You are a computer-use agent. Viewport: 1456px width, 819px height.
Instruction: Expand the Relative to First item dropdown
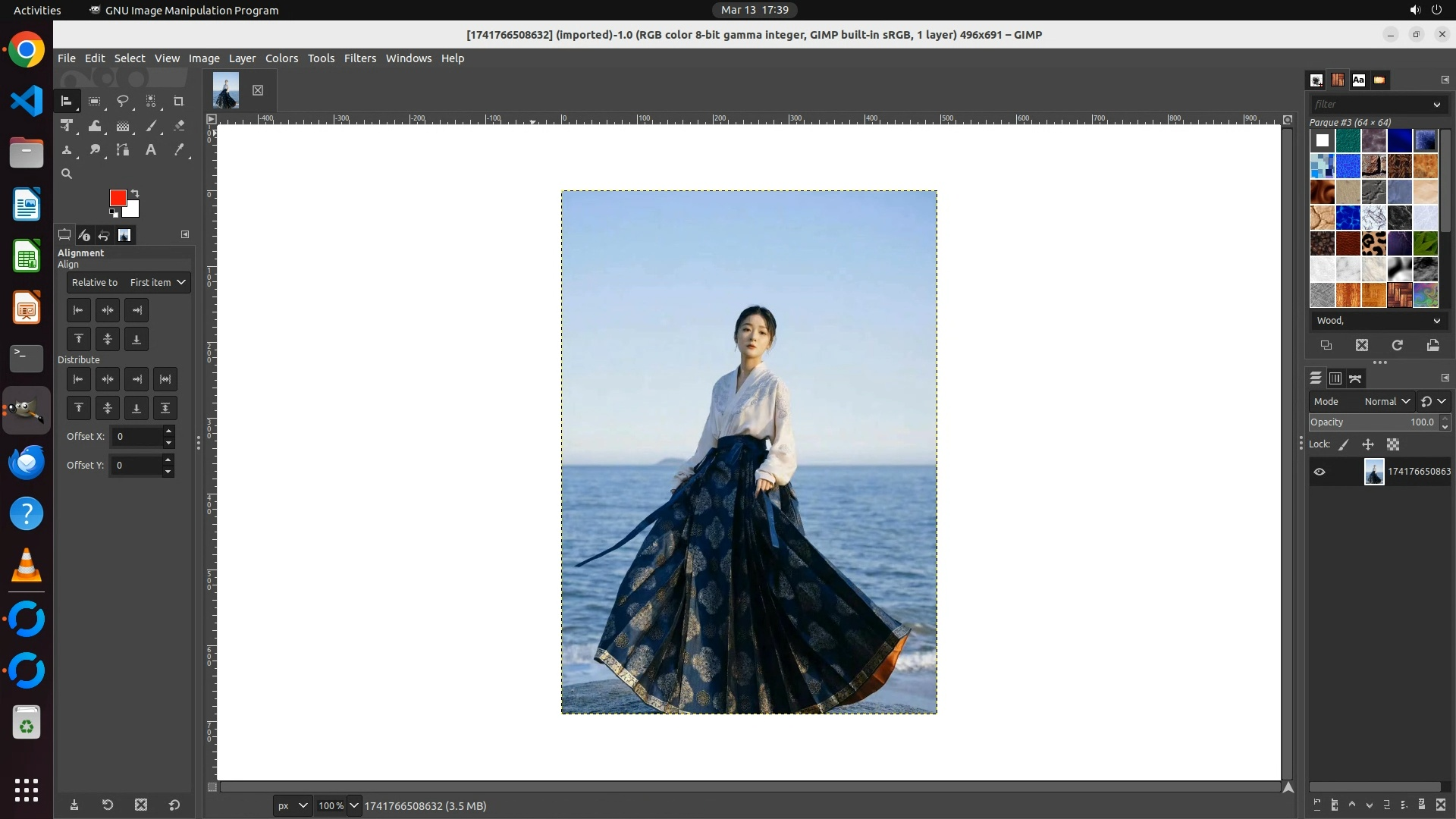(127, 282)
